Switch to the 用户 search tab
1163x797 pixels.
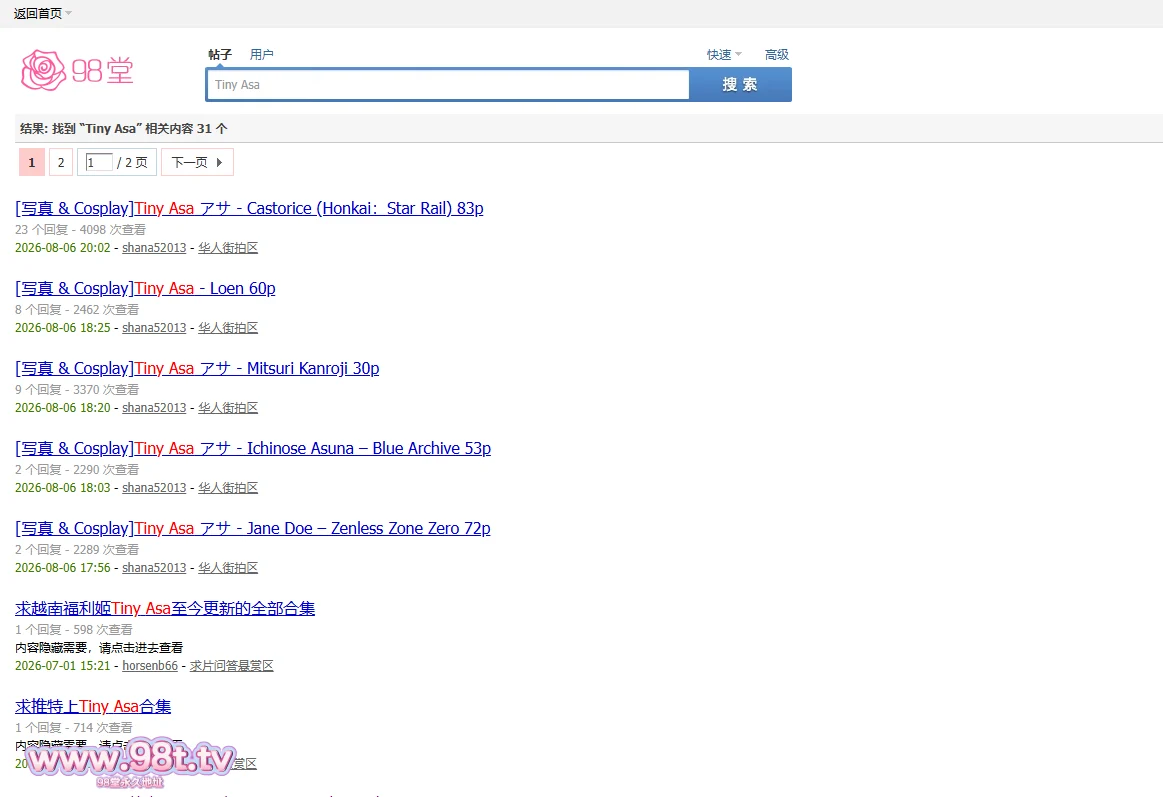pyautogui.click(x=261, y=54)
